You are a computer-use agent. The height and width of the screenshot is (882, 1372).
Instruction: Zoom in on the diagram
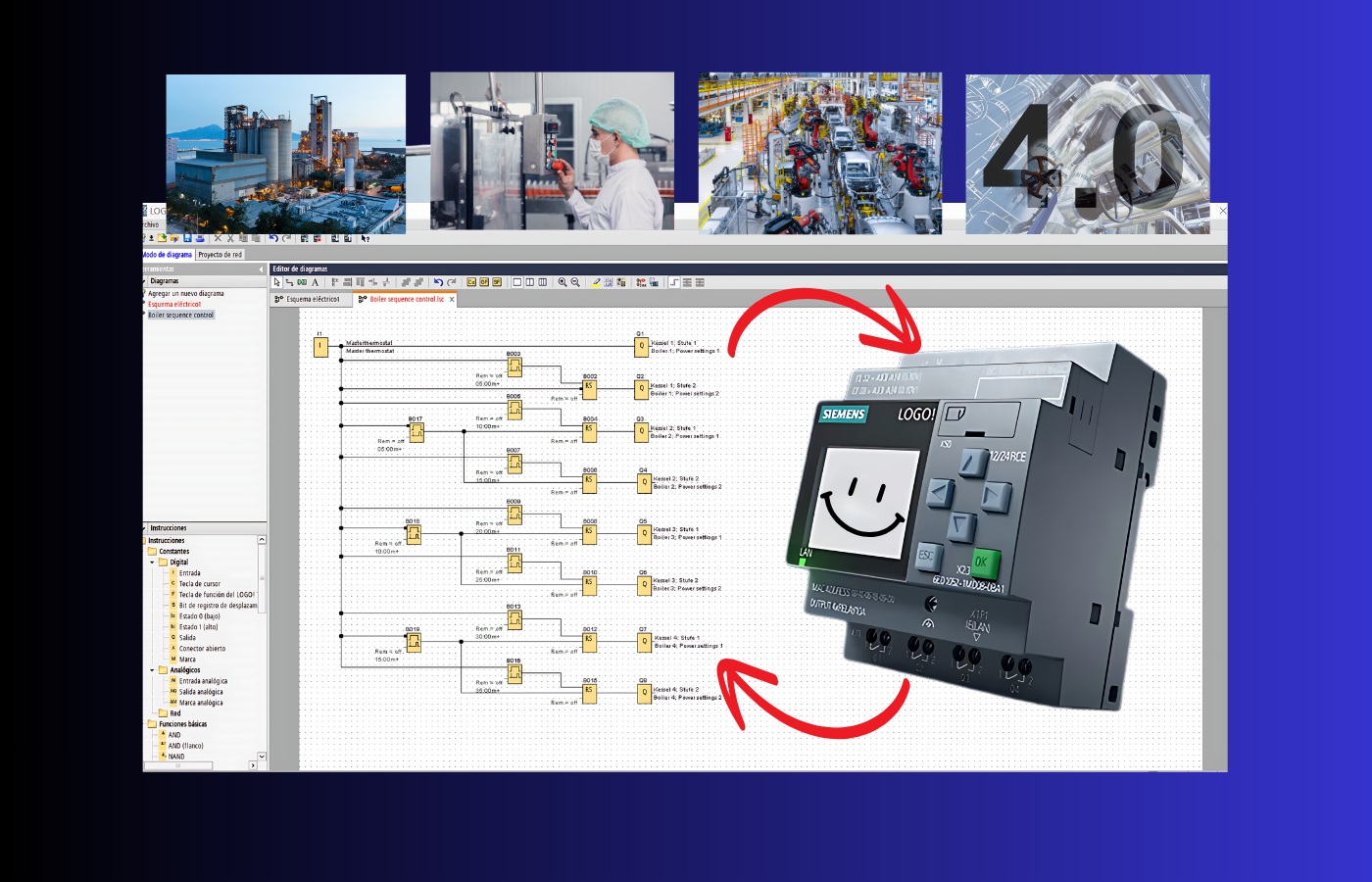pyautogui.click(x=563, y=282)
